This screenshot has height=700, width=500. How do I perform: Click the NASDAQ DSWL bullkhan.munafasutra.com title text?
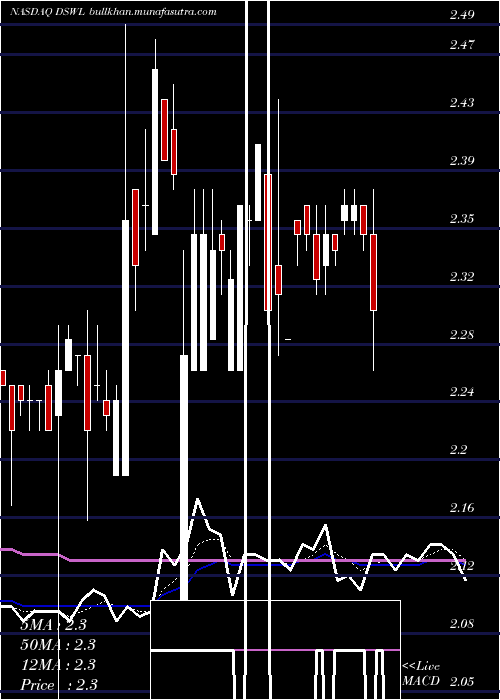114,12
